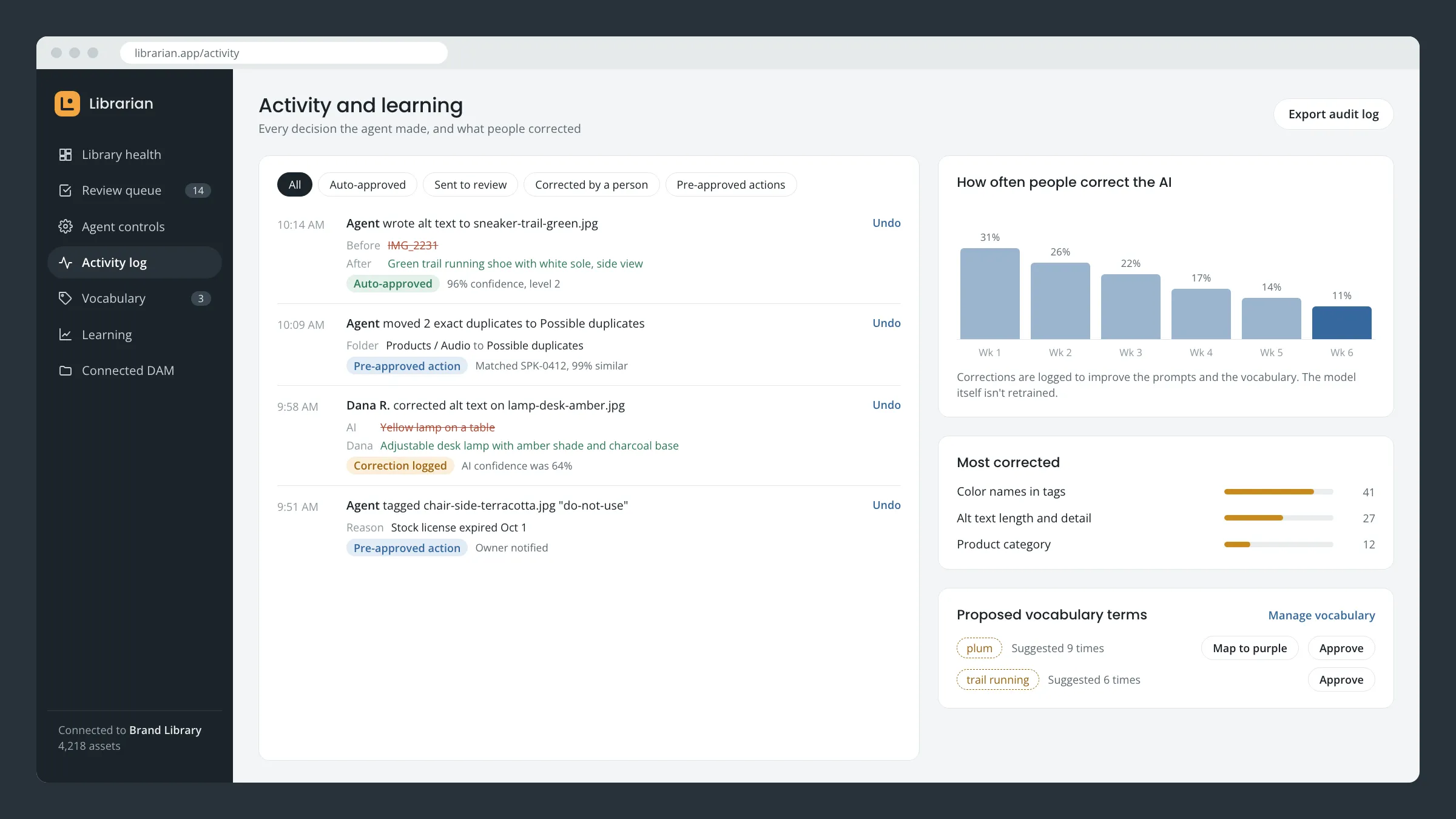Select the All filter tab
This screenshot has height=819, width=1456.
[x=295, y=184]
